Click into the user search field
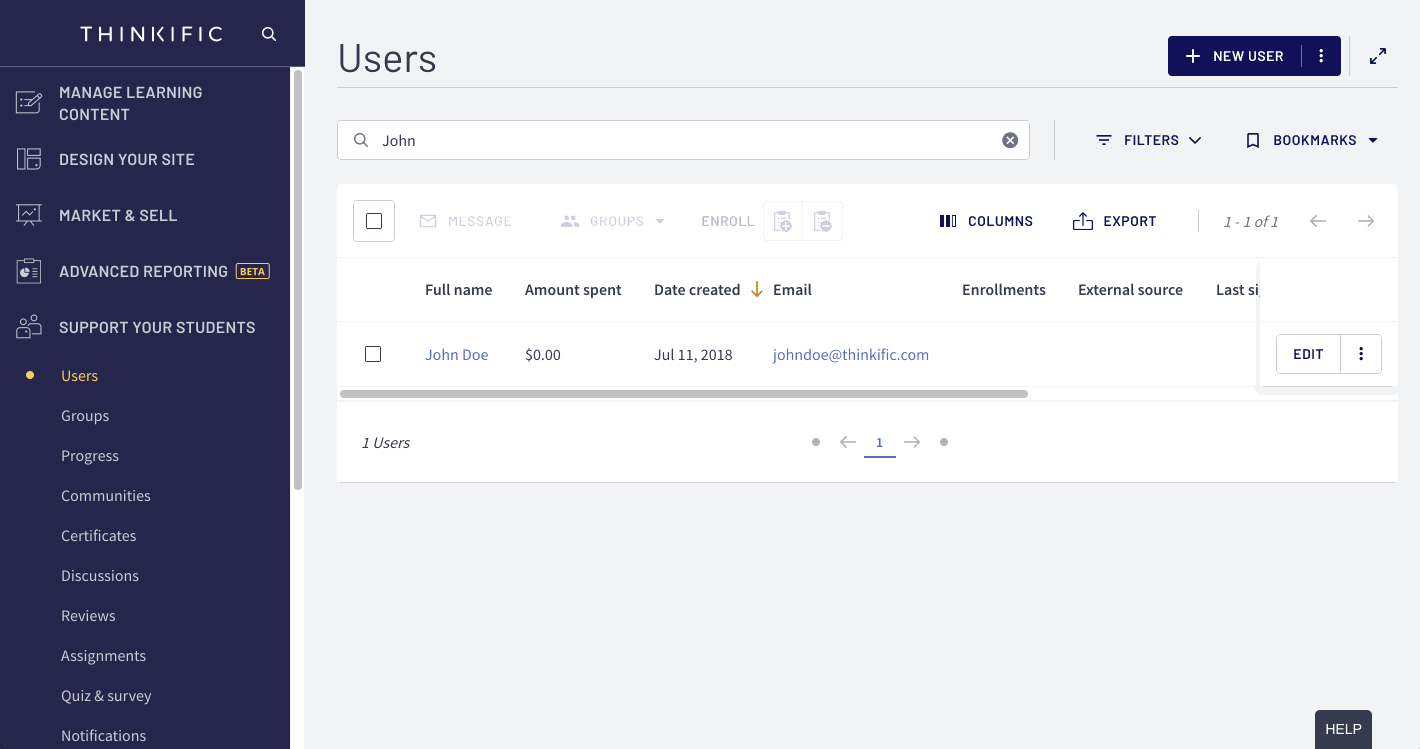Image resolution: width=1420 pixels, height=749 pixels. (683, 140)
